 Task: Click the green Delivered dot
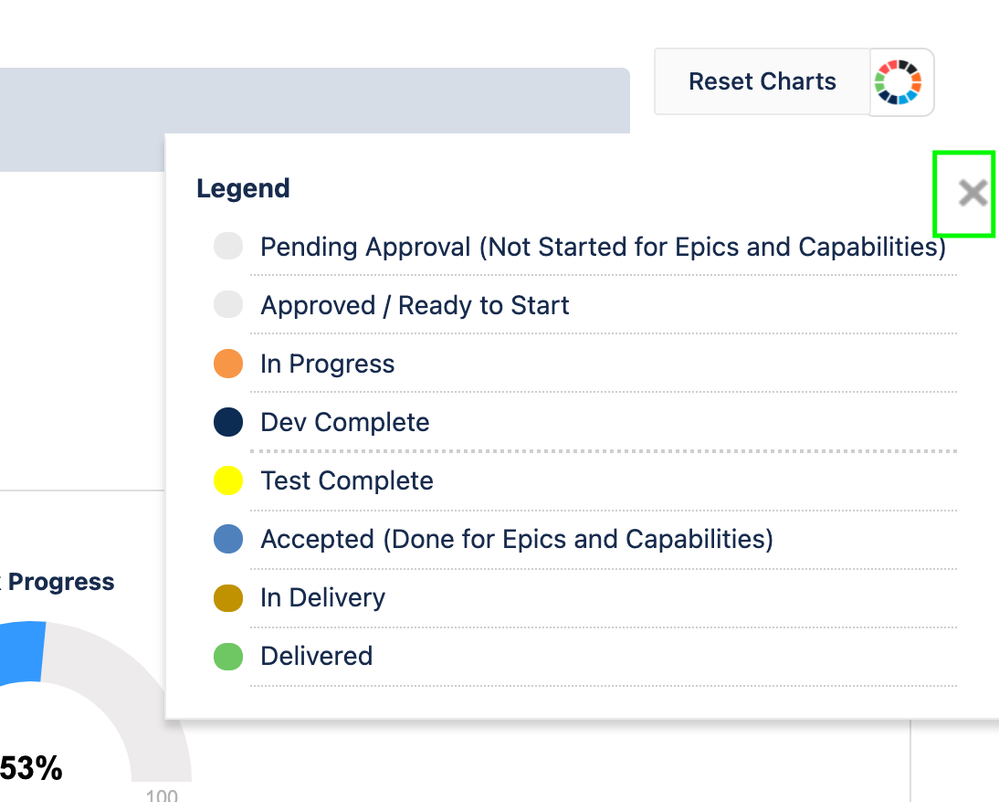point(228,656)
